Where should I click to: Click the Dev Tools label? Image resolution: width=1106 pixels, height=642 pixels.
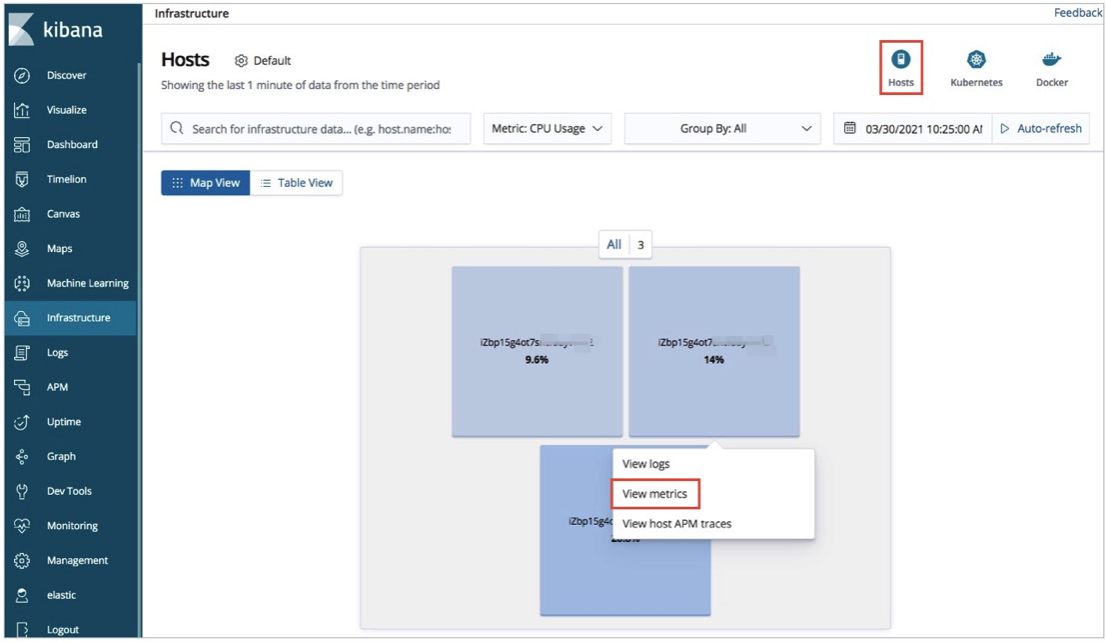[69, 491]
